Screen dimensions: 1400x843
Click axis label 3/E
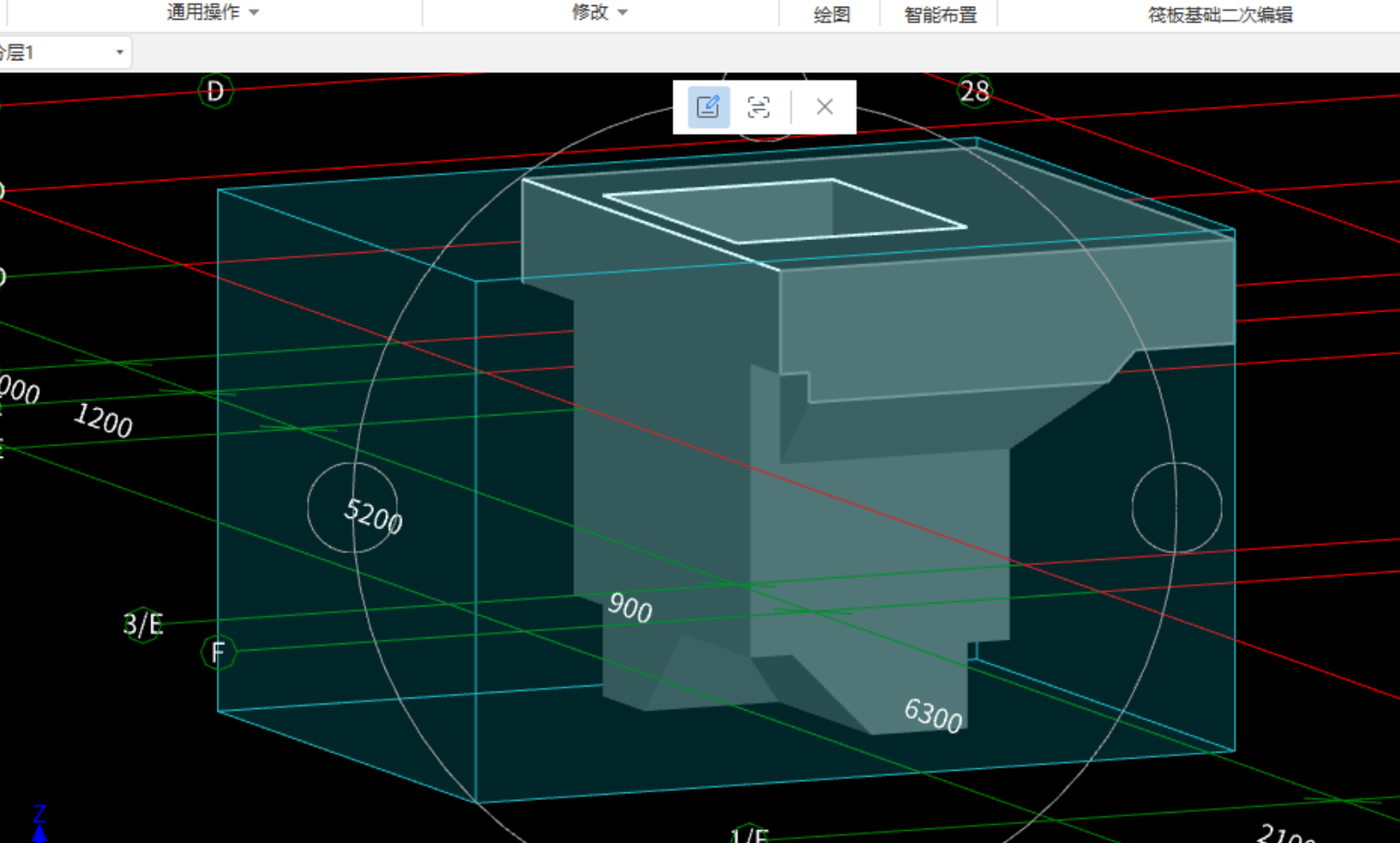143,625
